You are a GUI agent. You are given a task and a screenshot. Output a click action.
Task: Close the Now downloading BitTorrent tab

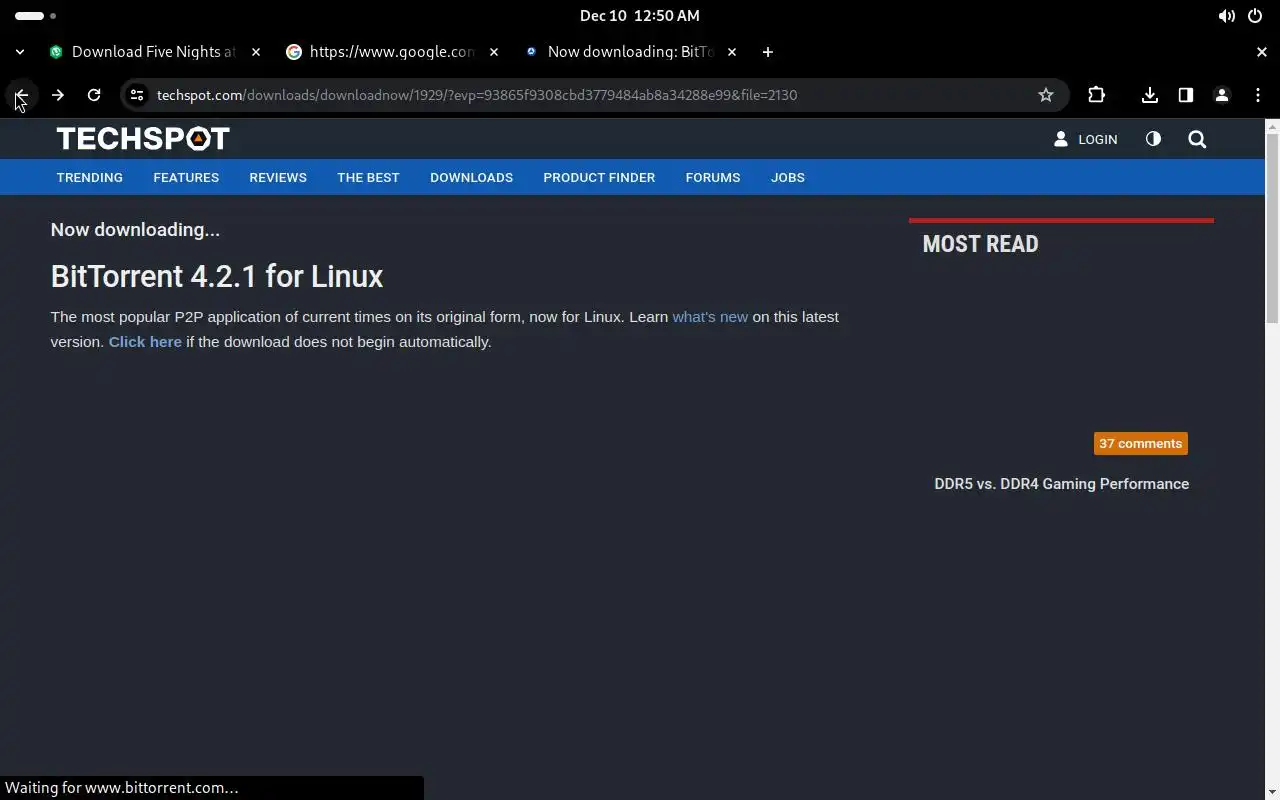pyautogui.click(x=732, y=52)
